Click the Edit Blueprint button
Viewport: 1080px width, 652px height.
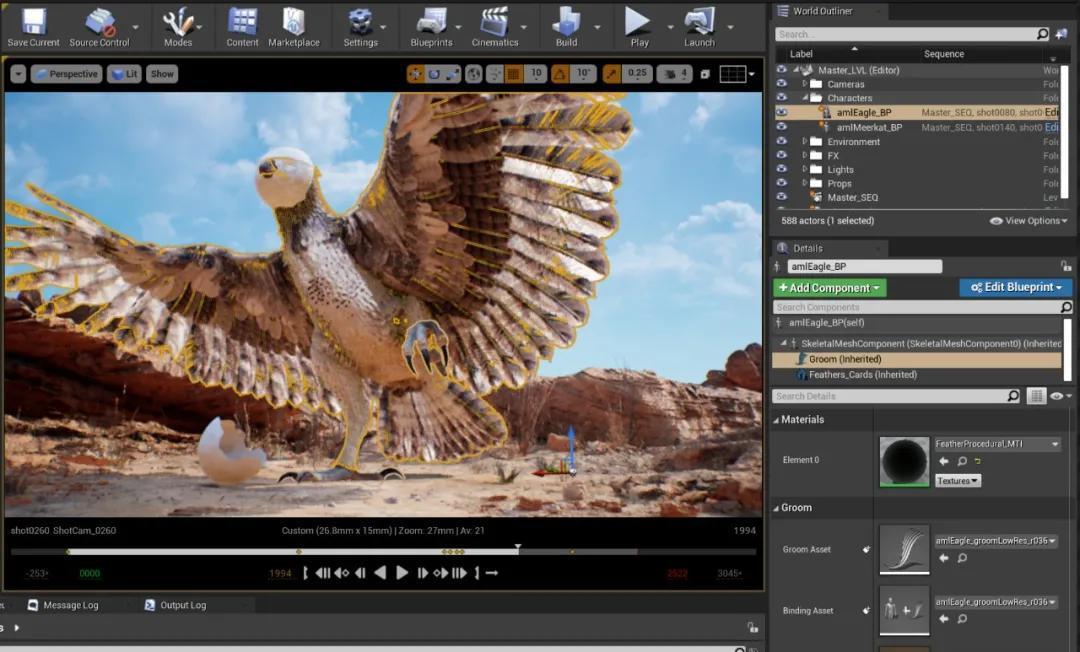[x=1015, y=287]
